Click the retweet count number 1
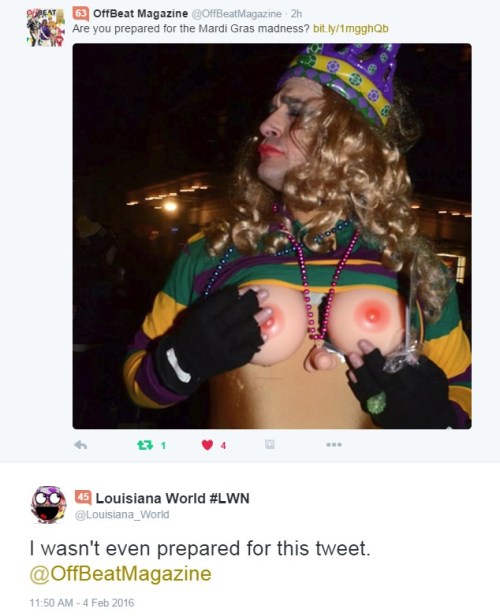 163,446
